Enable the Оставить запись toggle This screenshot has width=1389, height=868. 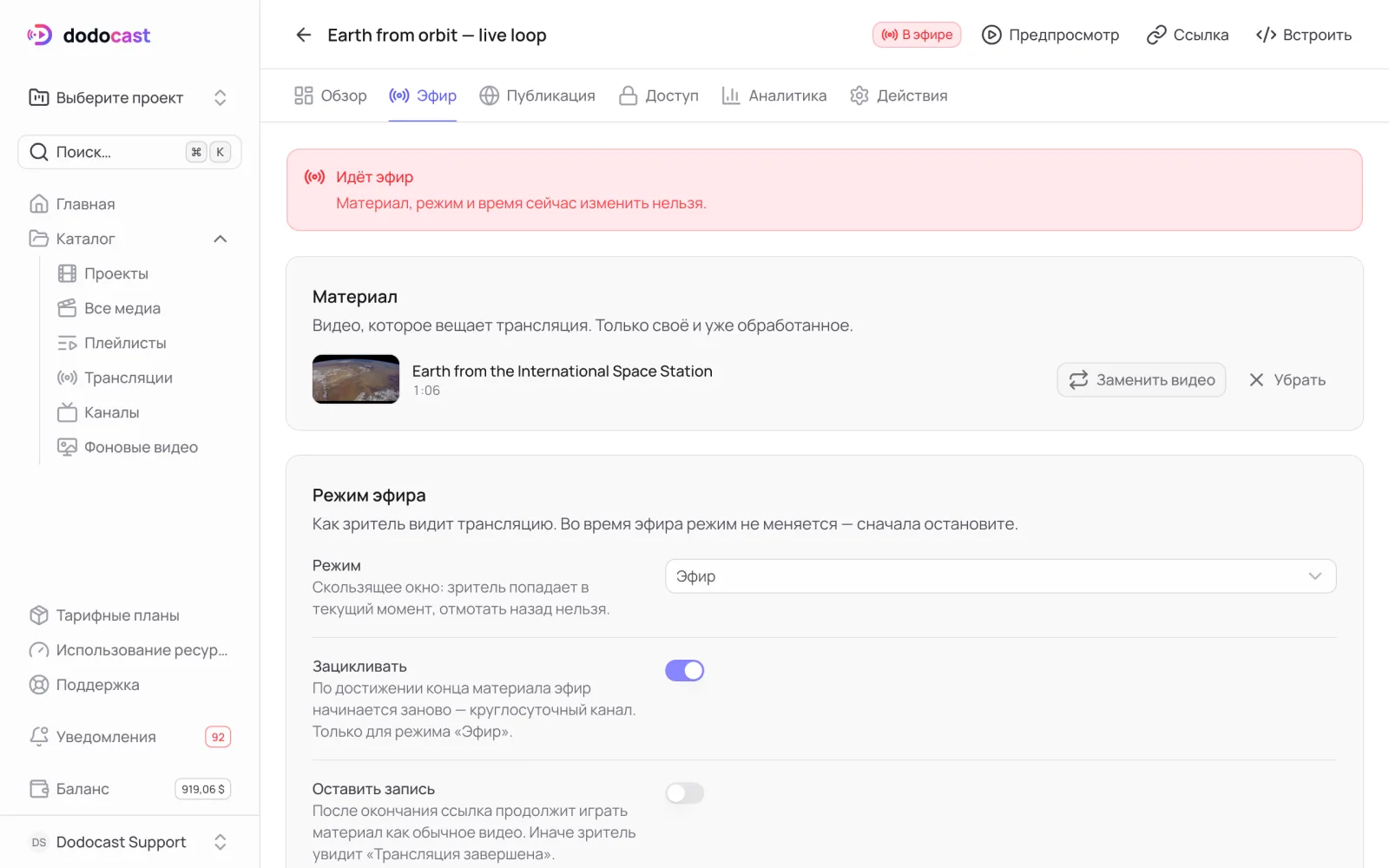(684, 792)
